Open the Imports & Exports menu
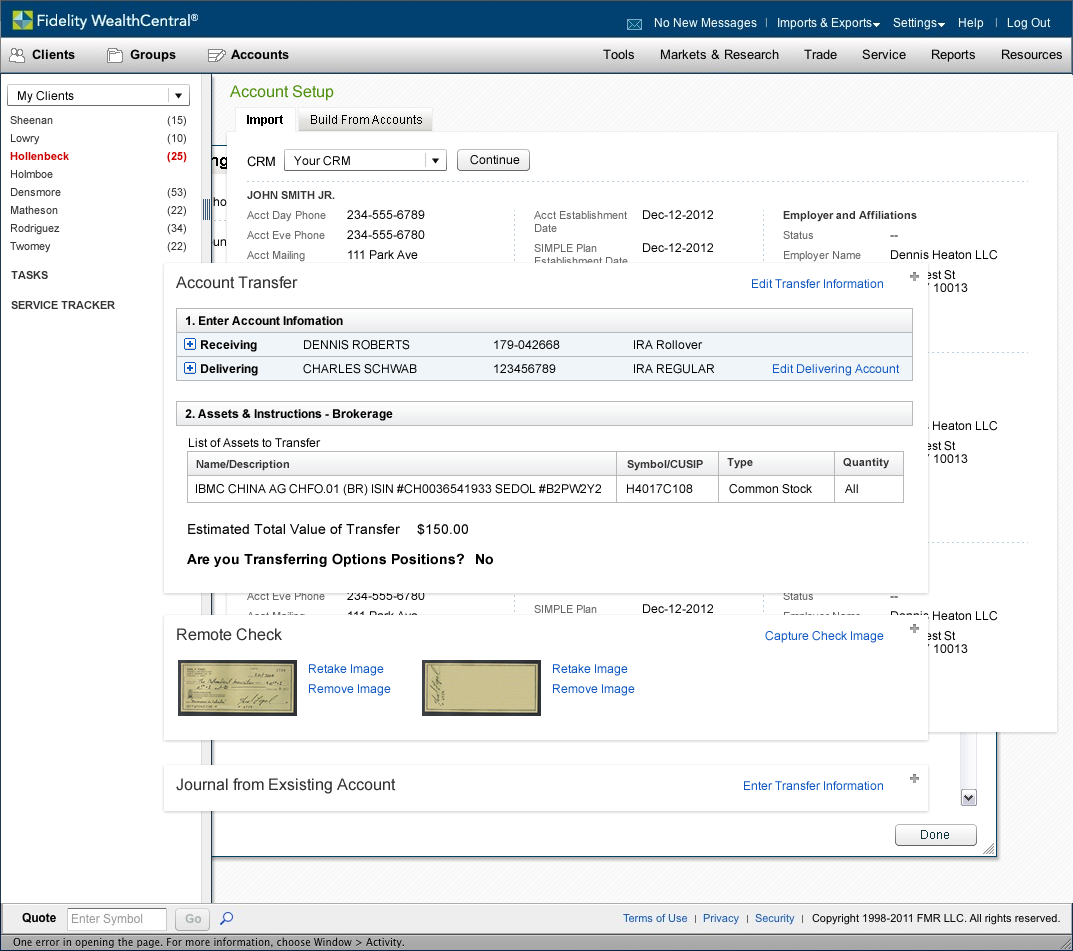 tap(828, 23)
